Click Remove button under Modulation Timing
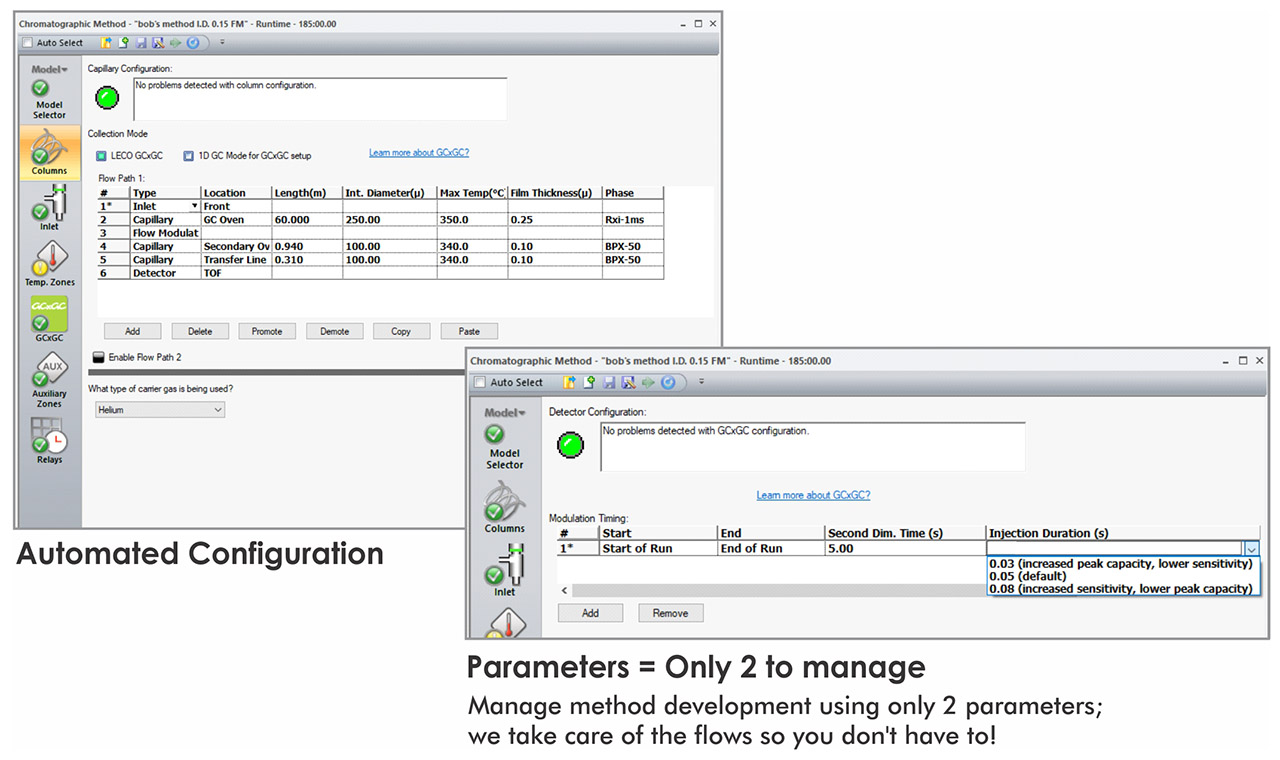1280x760 pixels. click(x=670, y=613)
